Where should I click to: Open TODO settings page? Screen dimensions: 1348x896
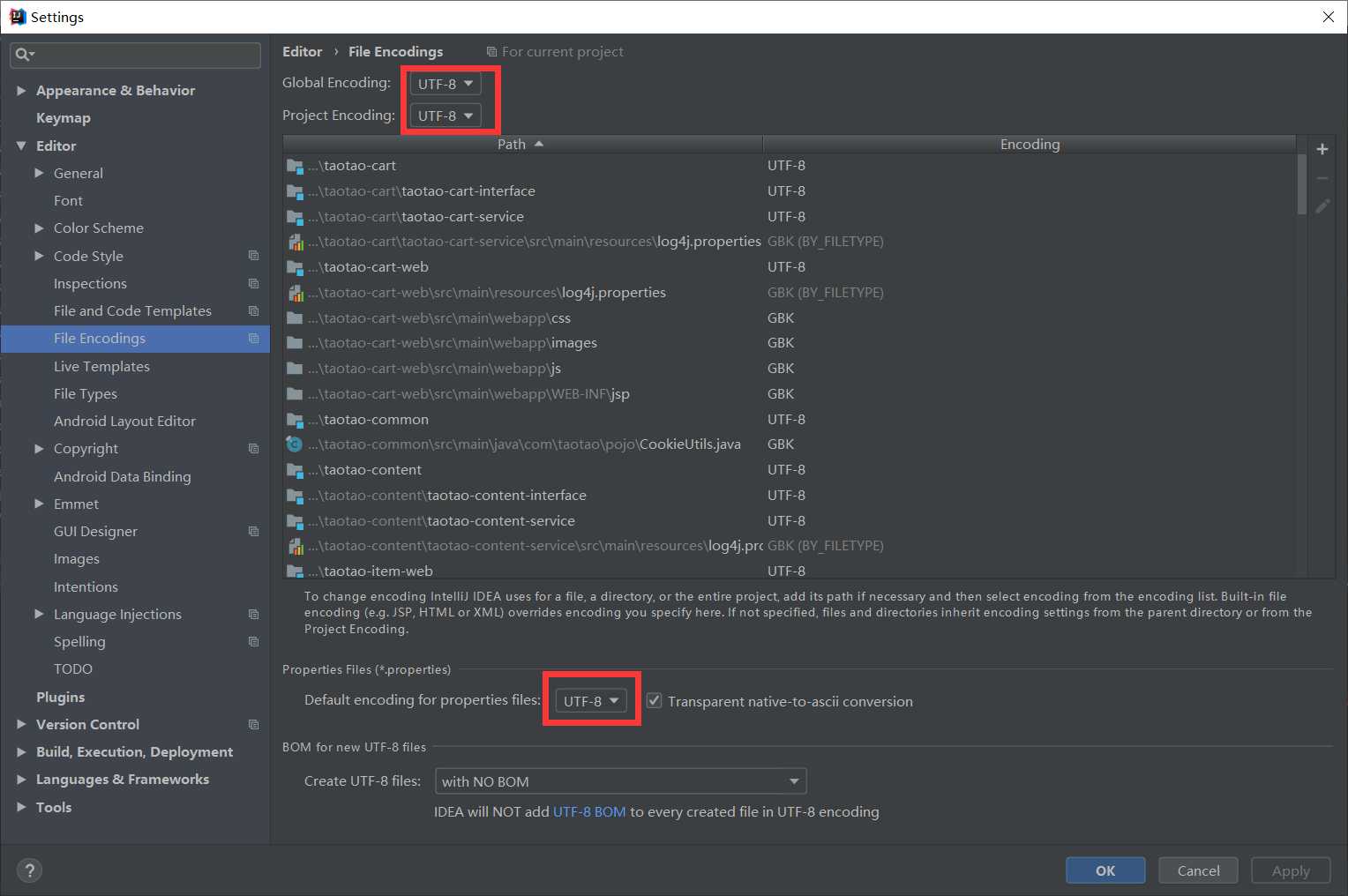73,668
